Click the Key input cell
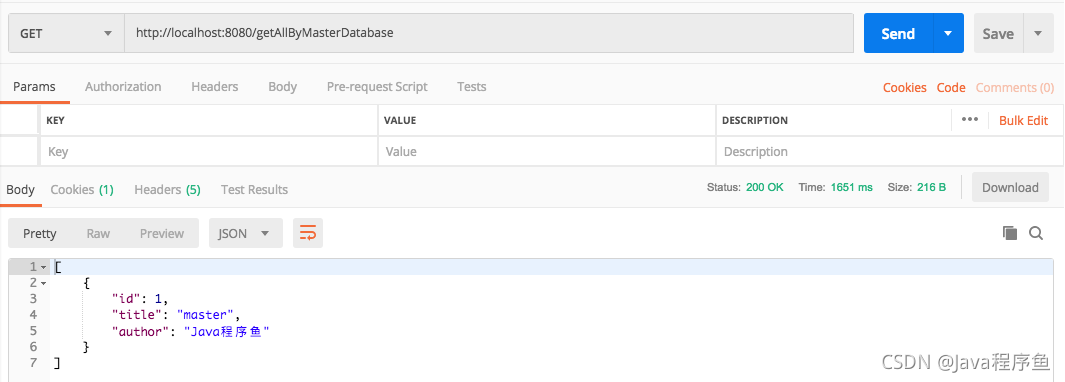This screenshot has height=382, width=1065. point(208,152)
